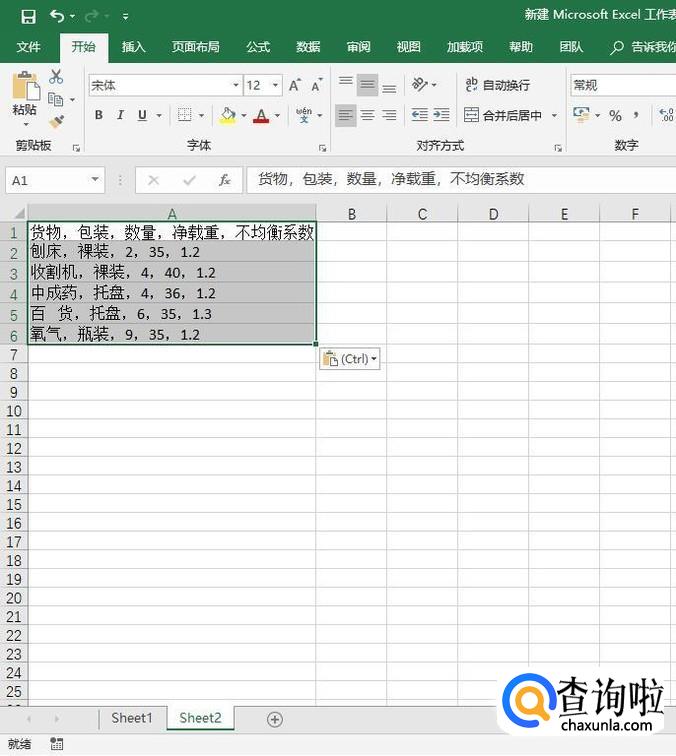Add a new sheet with plus icon
The width and height of the screenshot is (676, 756).
pos(275,719)
